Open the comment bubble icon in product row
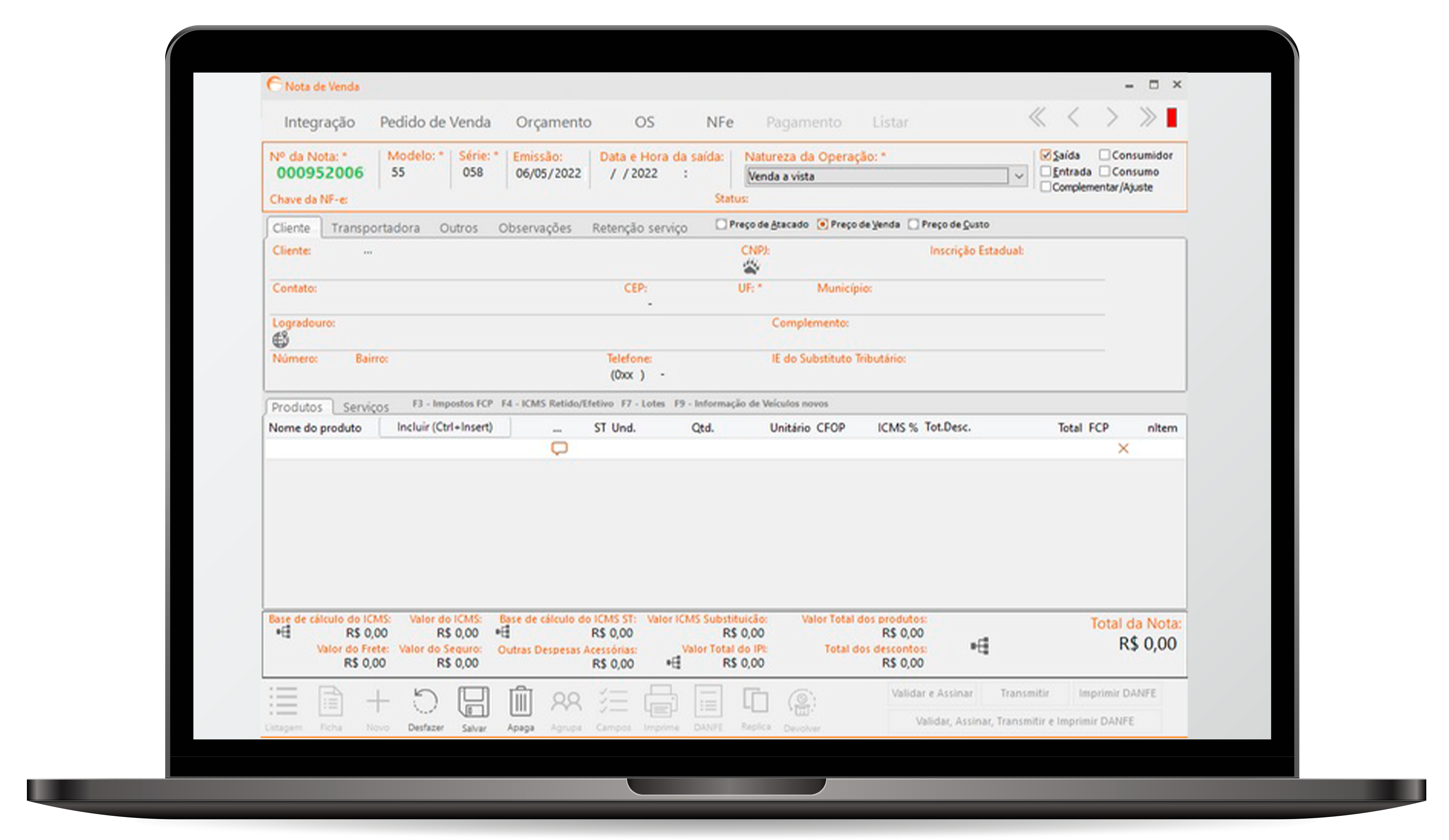The image size is (1449, 840). [560, 448]
